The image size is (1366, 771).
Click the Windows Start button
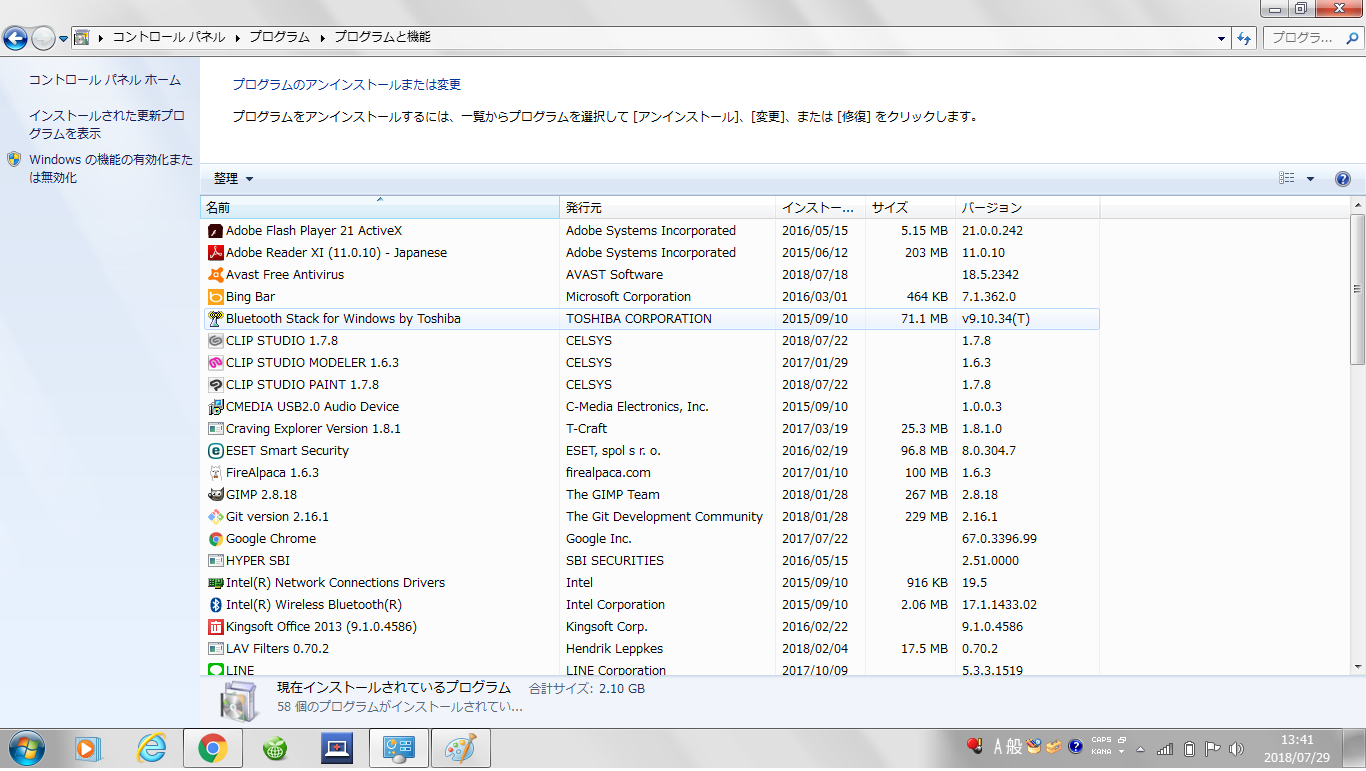click(x=25, y=748)
